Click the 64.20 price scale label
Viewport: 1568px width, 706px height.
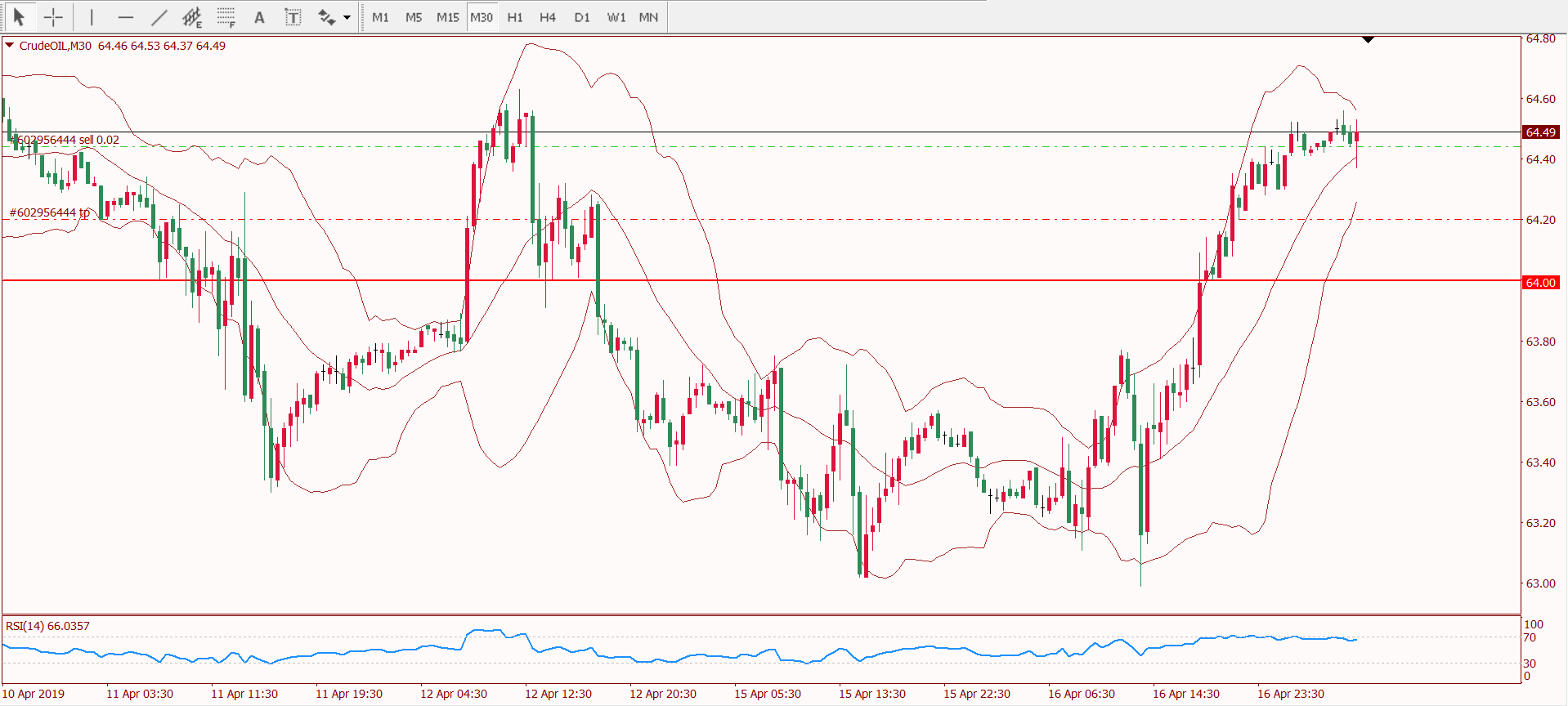pos(1540,220)
